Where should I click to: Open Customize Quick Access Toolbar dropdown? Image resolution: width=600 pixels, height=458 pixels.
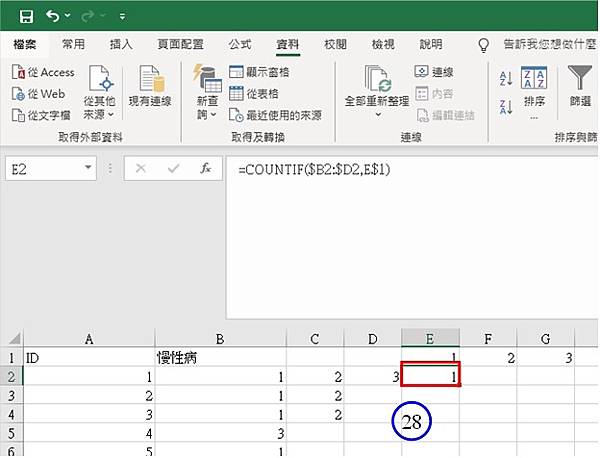coord(122,16)
